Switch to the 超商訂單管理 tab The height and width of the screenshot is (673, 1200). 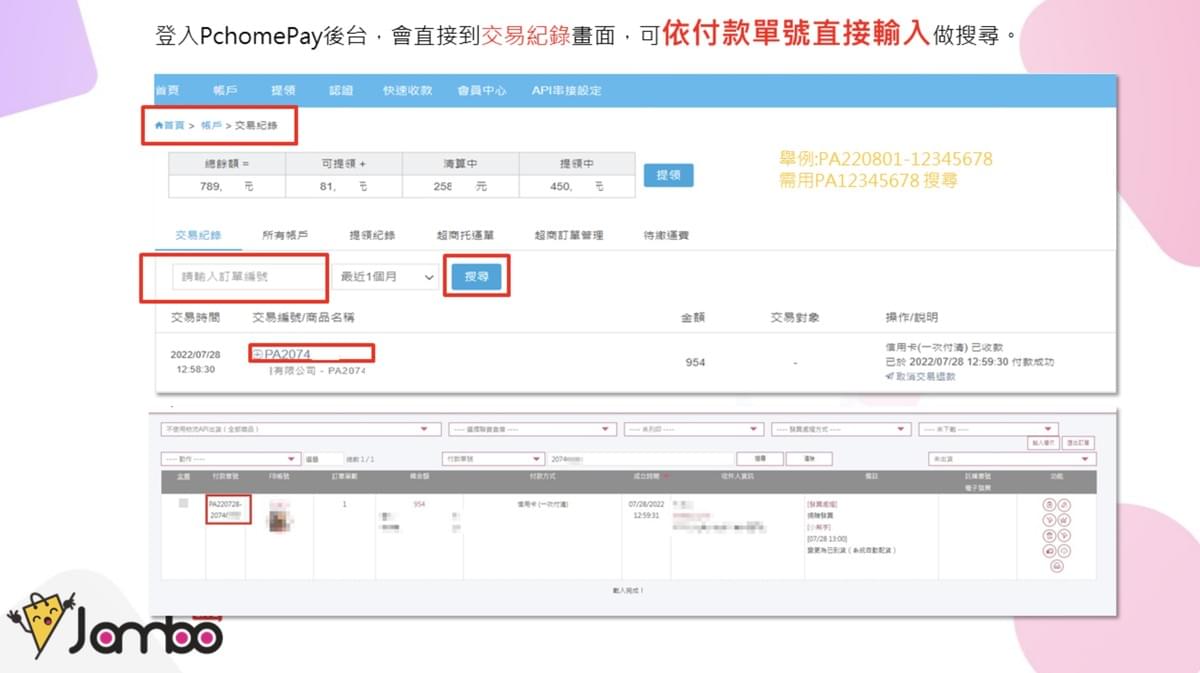[569, 235]
